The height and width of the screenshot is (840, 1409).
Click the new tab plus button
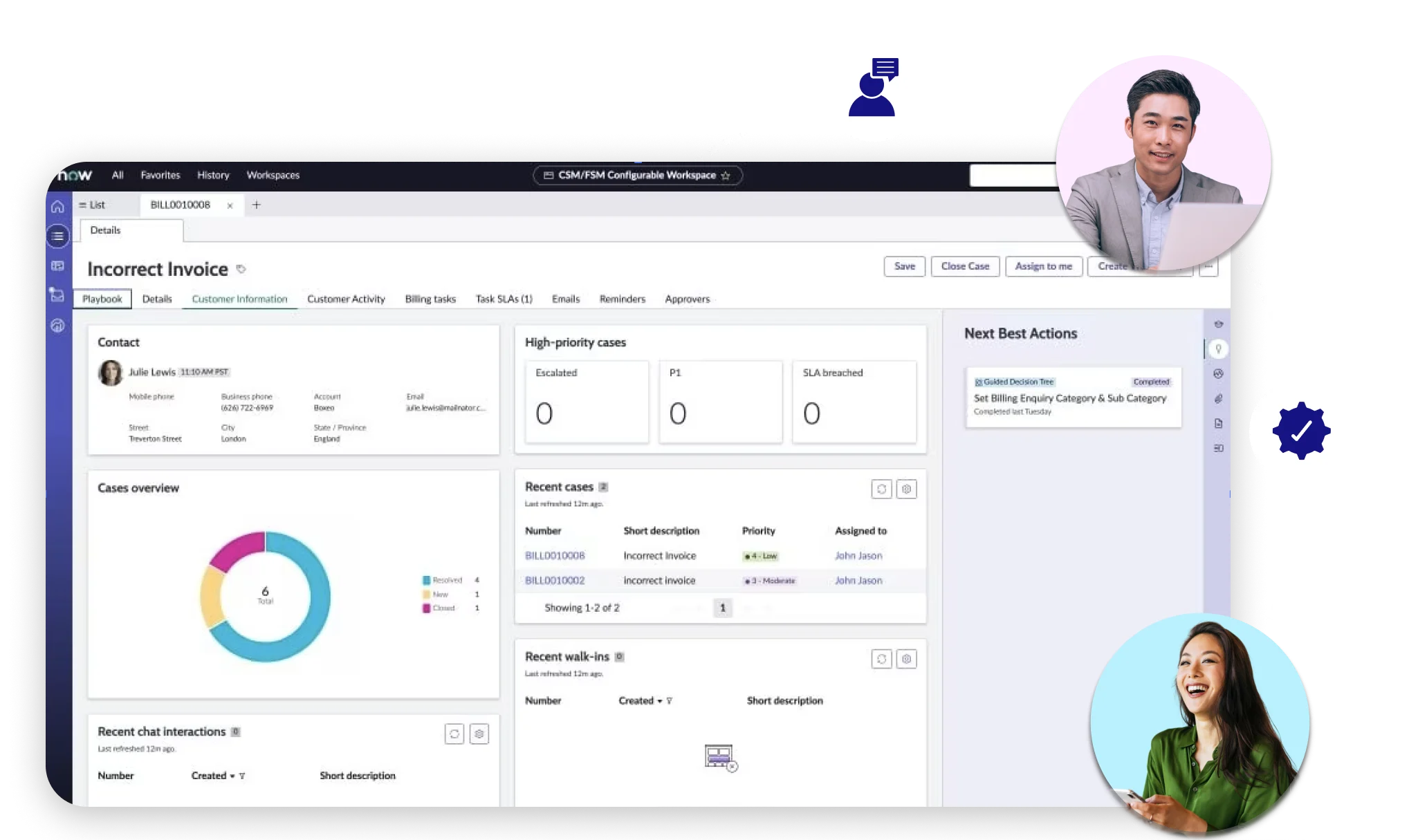pos(256,205)
